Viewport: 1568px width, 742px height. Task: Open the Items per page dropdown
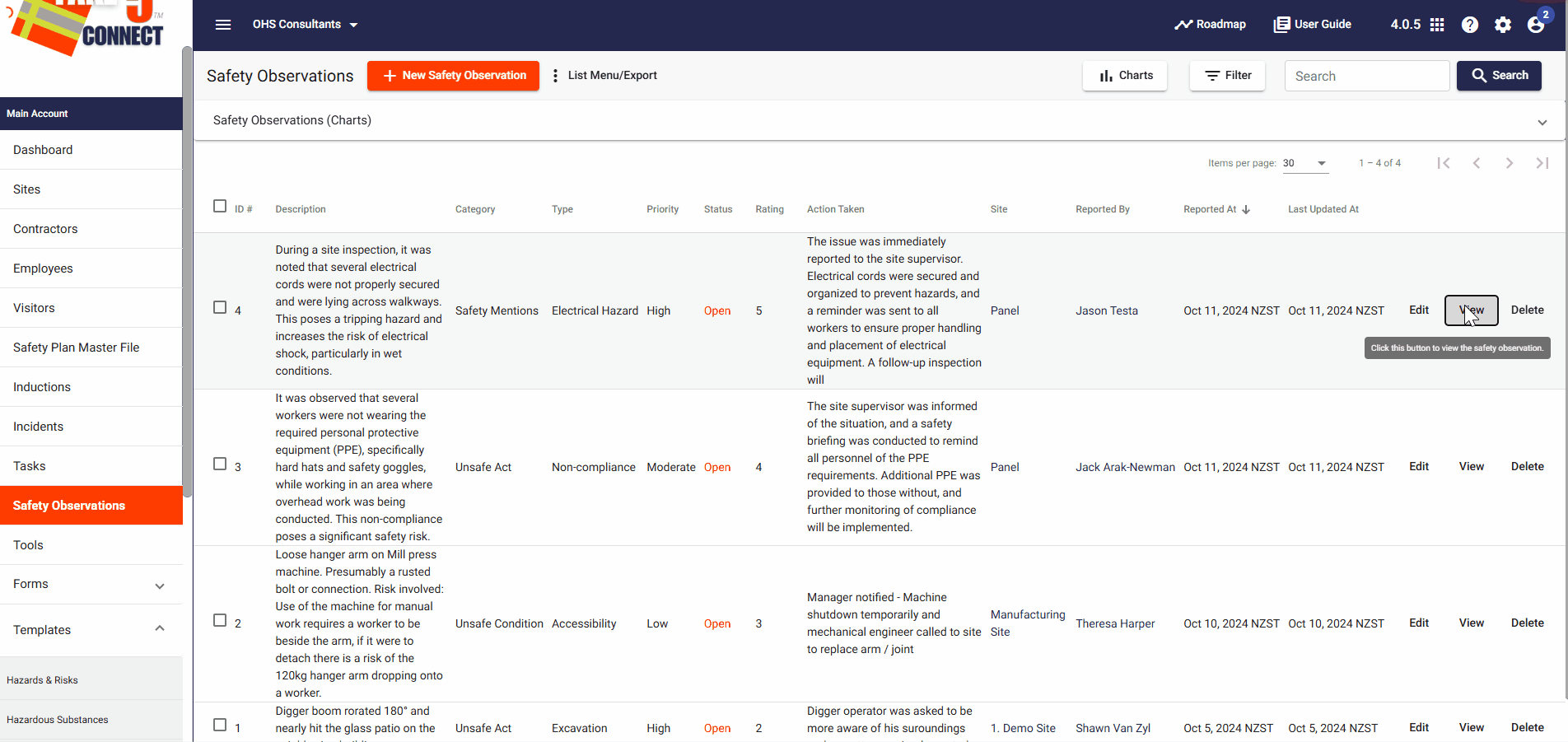pyautogui.click(x=1304, y=163)
